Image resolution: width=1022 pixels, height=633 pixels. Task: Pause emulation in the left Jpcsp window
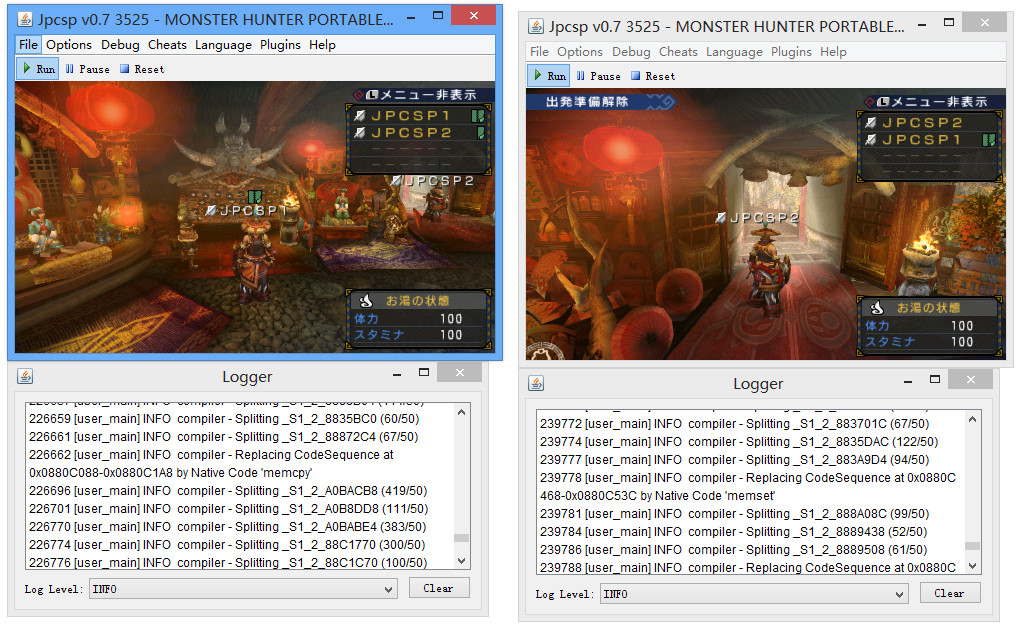pos(87,69)
